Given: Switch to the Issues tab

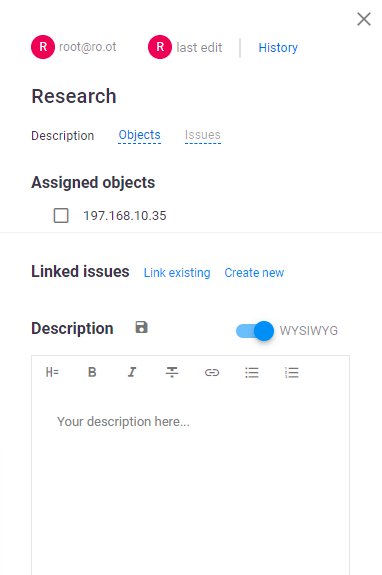Looking at the screenshot, I should pyautogui.click(x=203, y=135).
